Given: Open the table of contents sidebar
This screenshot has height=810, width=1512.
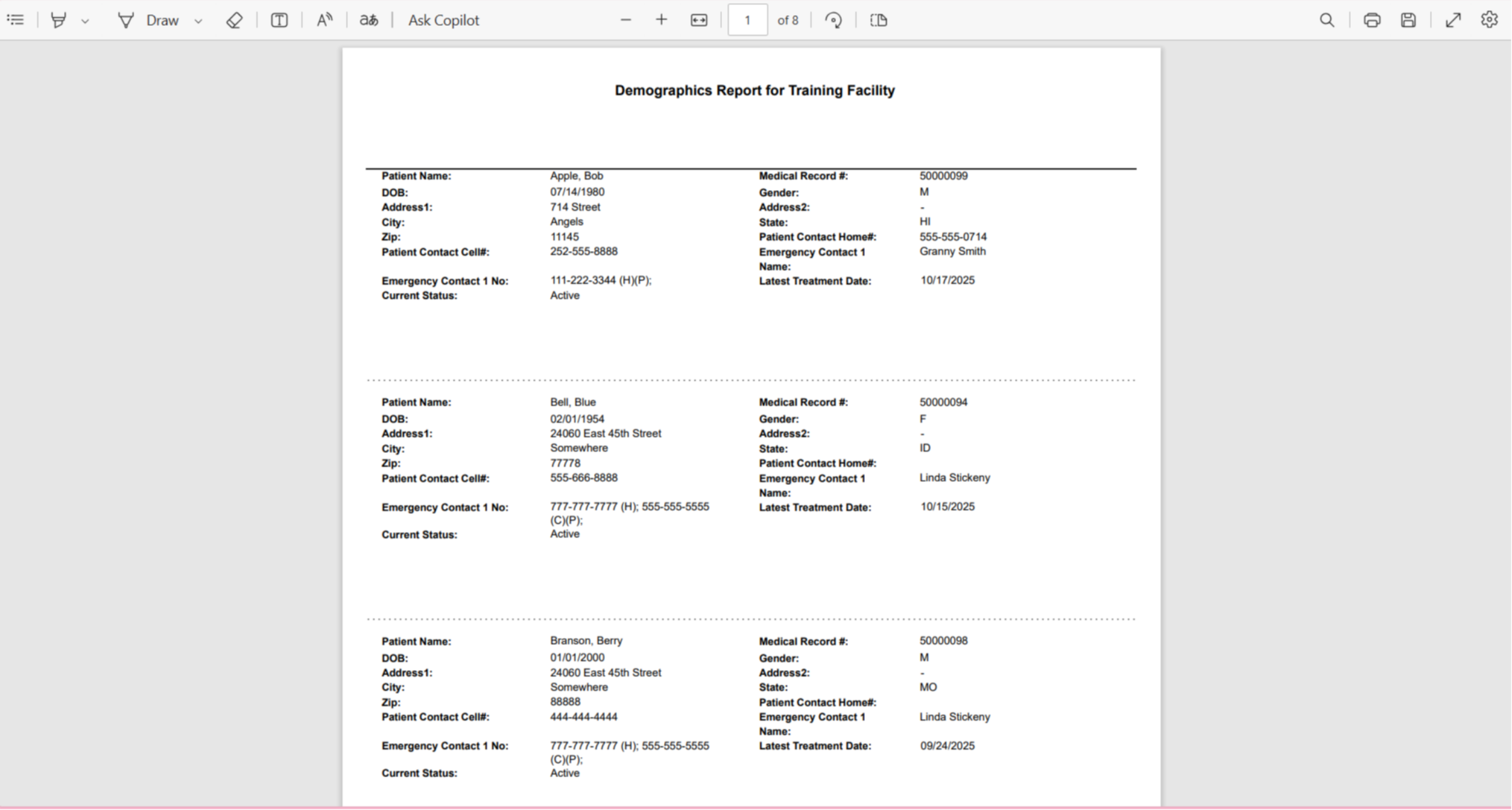Looking at the screenshot, I should (16, 20).
